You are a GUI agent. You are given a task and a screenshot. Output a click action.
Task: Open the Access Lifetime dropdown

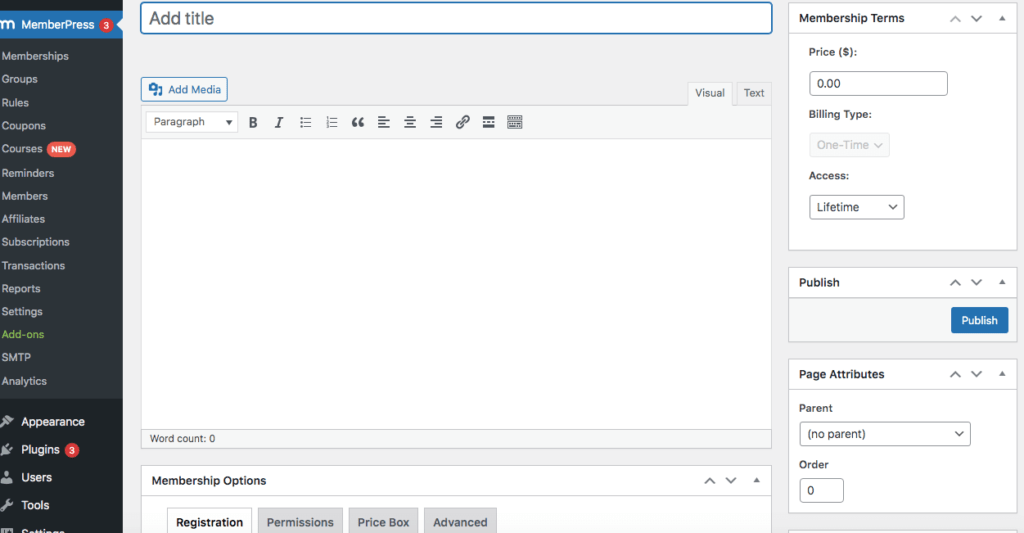pyautogui.click(x=856, y=207)
